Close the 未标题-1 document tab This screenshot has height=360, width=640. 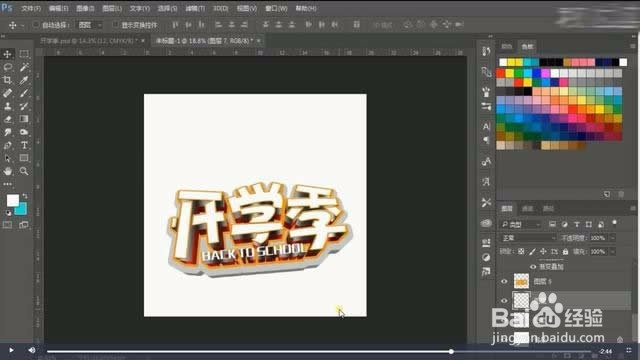point(258,41)
